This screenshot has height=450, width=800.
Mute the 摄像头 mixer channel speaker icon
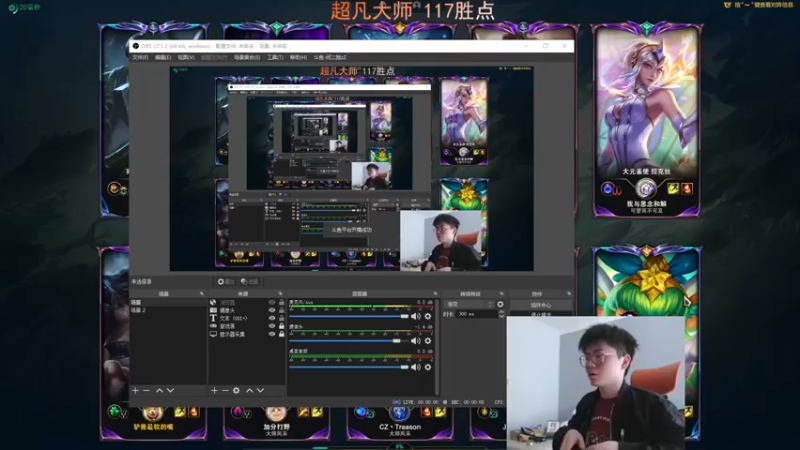coord(416,341)
